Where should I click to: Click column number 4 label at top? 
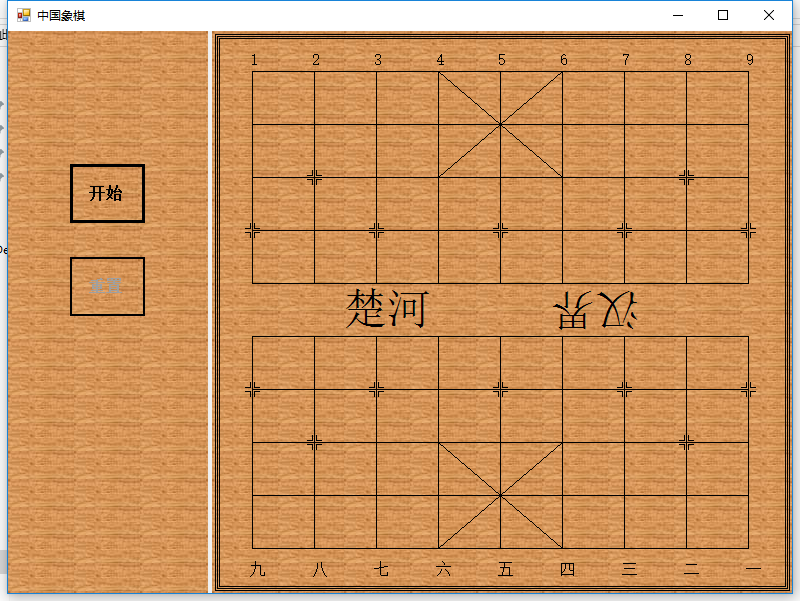(440, 60)
